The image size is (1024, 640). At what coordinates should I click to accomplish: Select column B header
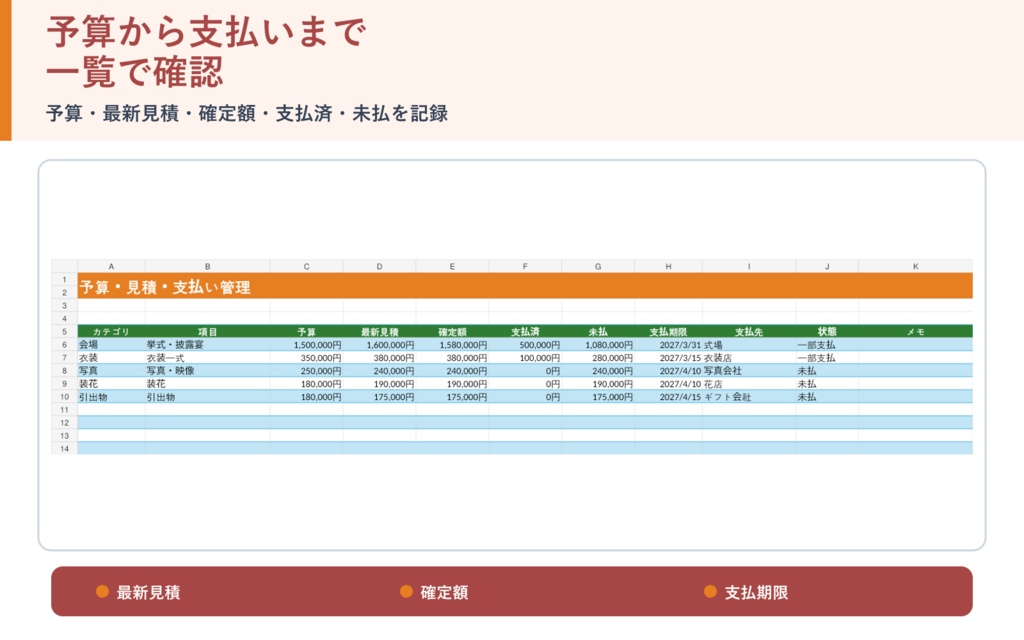208,266
